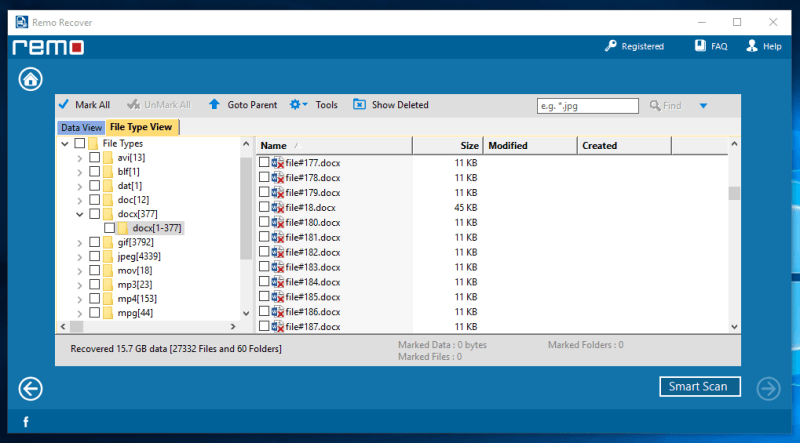Collapse the File Types root node
Screen dimensions: 800x443
pos(65,144)
